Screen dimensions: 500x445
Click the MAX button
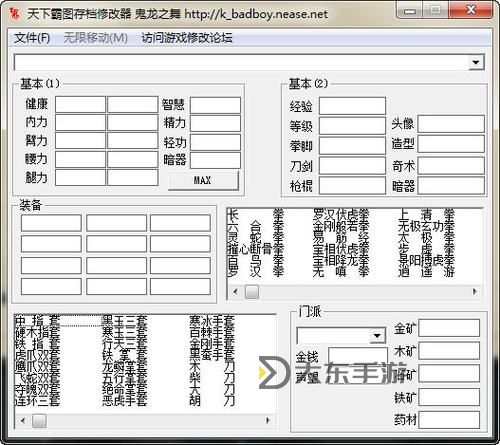pos(203,181)
